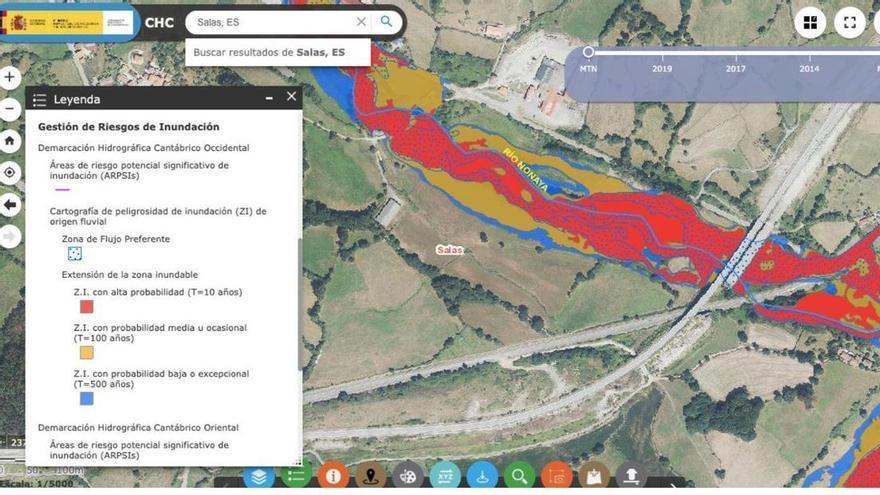The image size is (880, 495).
Task: Go back to previous map extent
Action: [10, 205]
